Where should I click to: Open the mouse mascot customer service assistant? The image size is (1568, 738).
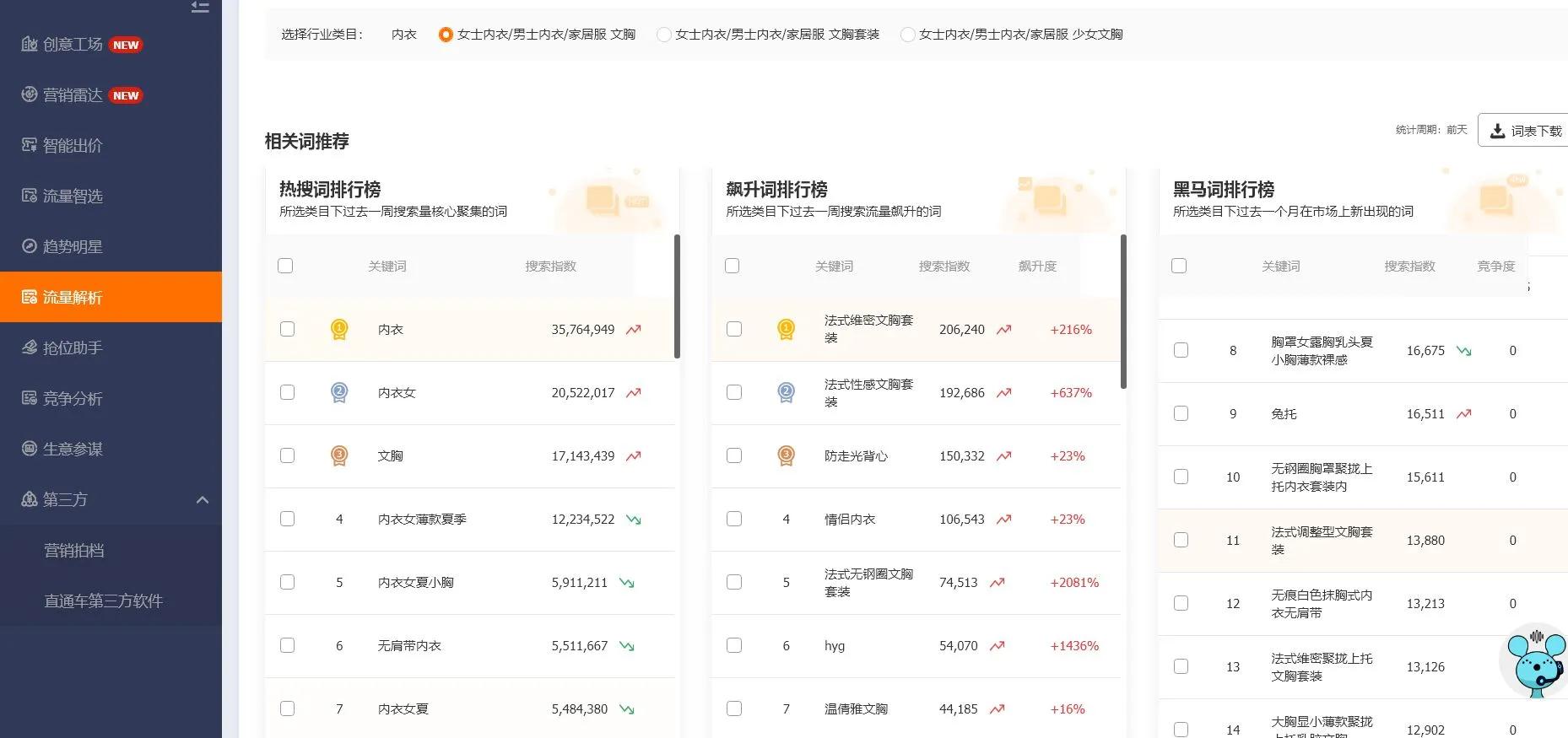[1537, 662]
